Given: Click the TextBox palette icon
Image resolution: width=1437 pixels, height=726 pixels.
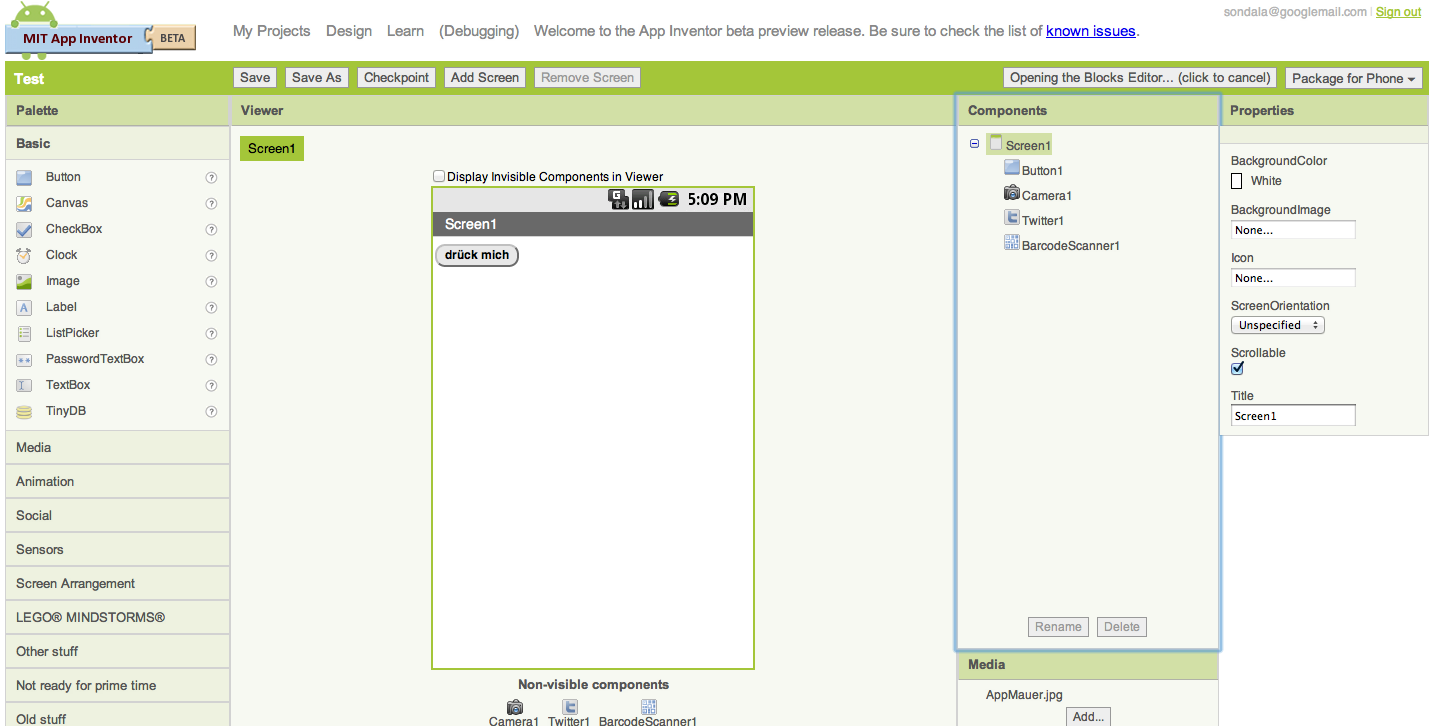Looking at the screenshot, I should (x=24, y=385).
